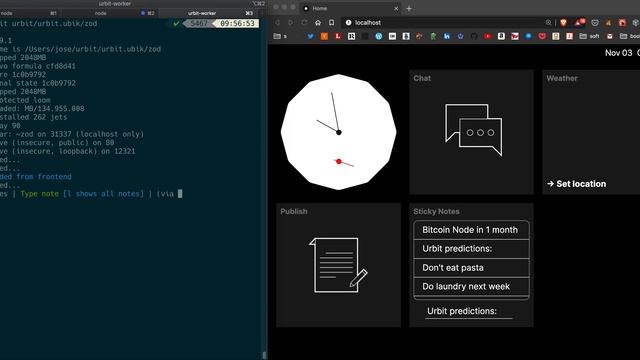
Task: Close the Home browser tab
Action: (x=396, y=8)
